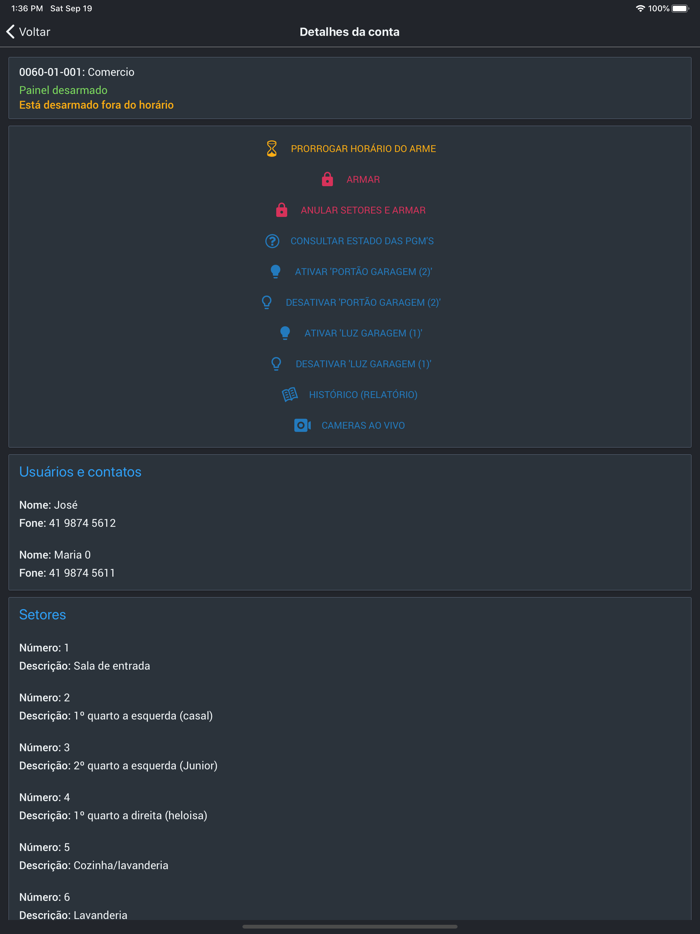Tap the filled lightbulb icon for Portão Garagem

(276, 271)
